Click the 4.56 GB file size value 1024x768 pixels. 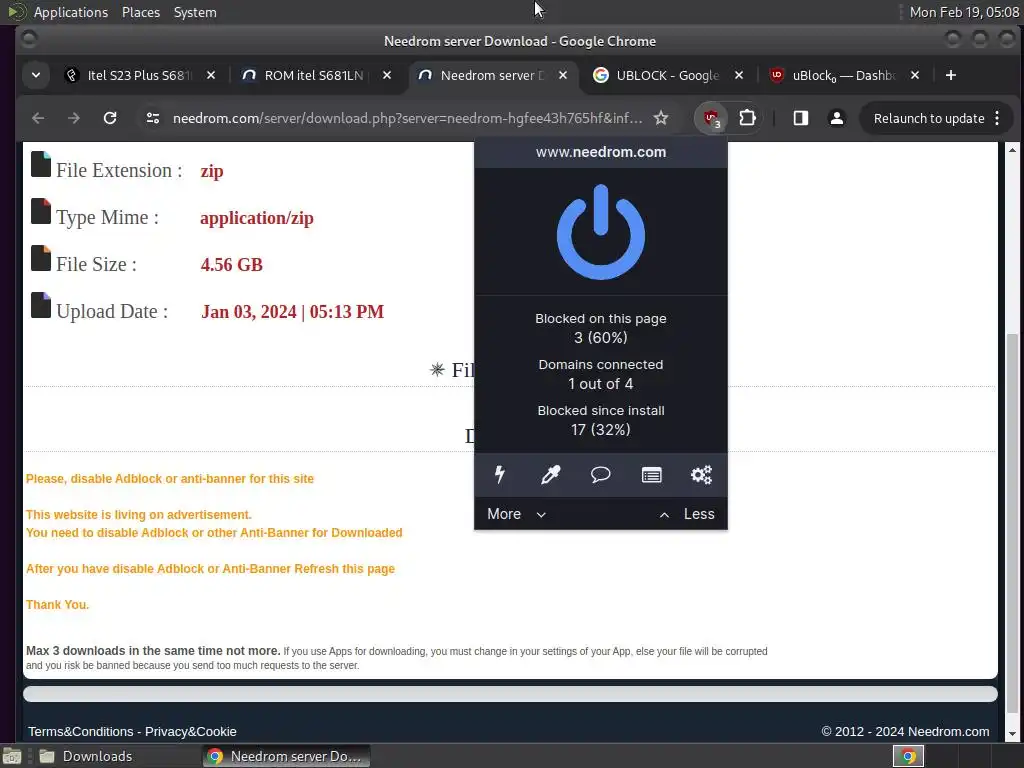tap(231, 264)
